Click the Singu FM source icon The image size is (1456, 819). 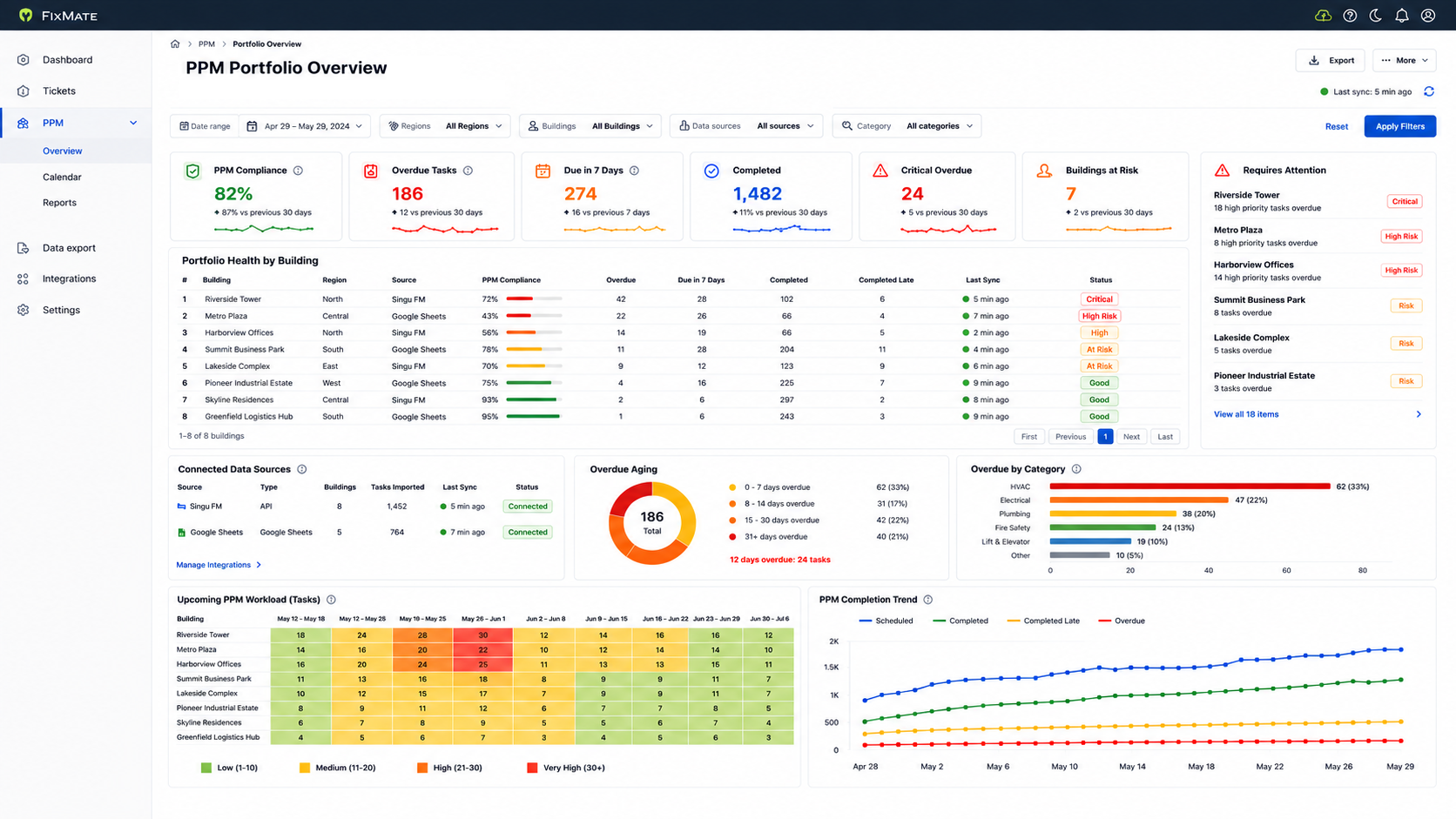point(181,507)
